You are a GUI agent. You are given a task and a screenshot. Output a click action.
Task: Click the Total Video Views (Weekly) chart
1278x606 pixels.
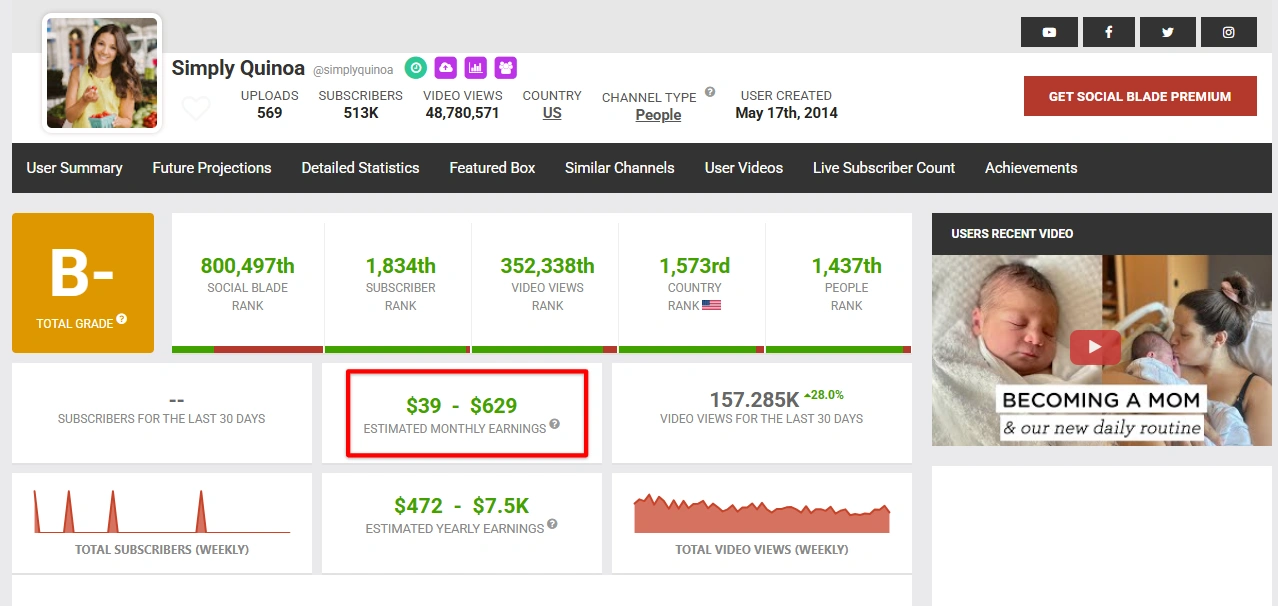(x=762, y=513)
